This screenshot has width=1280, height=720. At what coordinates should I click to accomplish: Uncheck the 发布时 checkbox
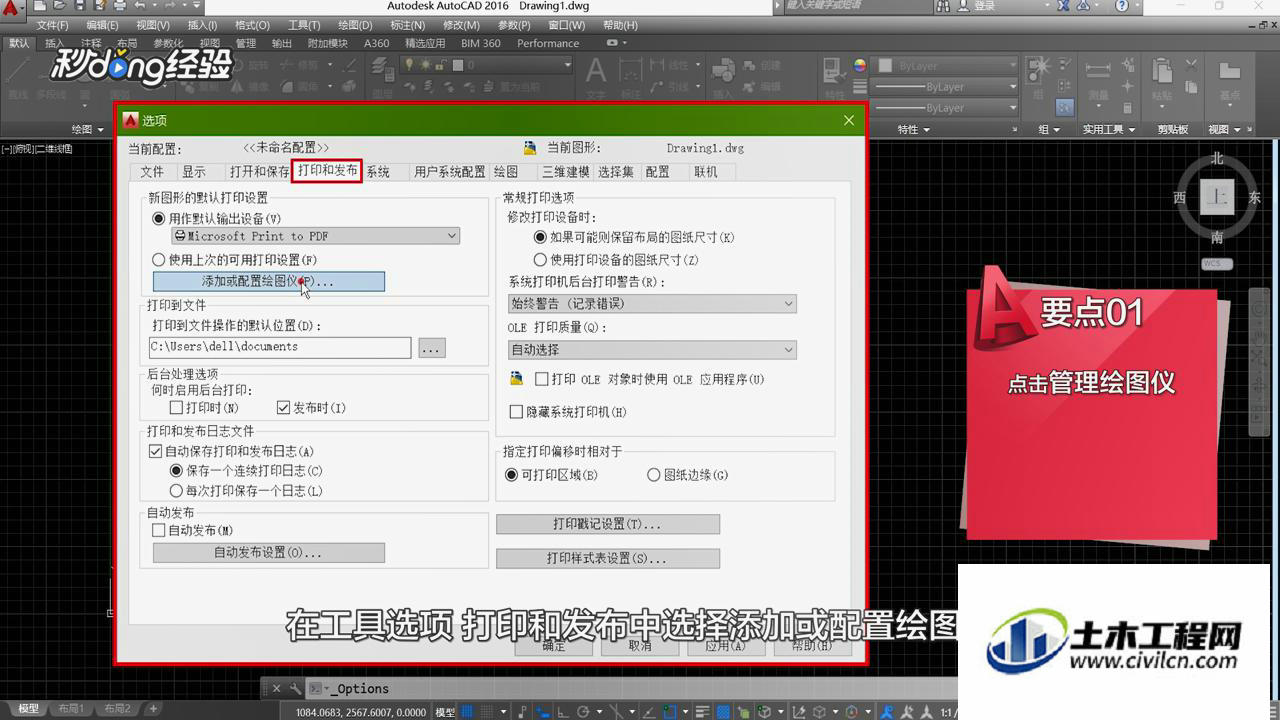[x=283, y=408]
